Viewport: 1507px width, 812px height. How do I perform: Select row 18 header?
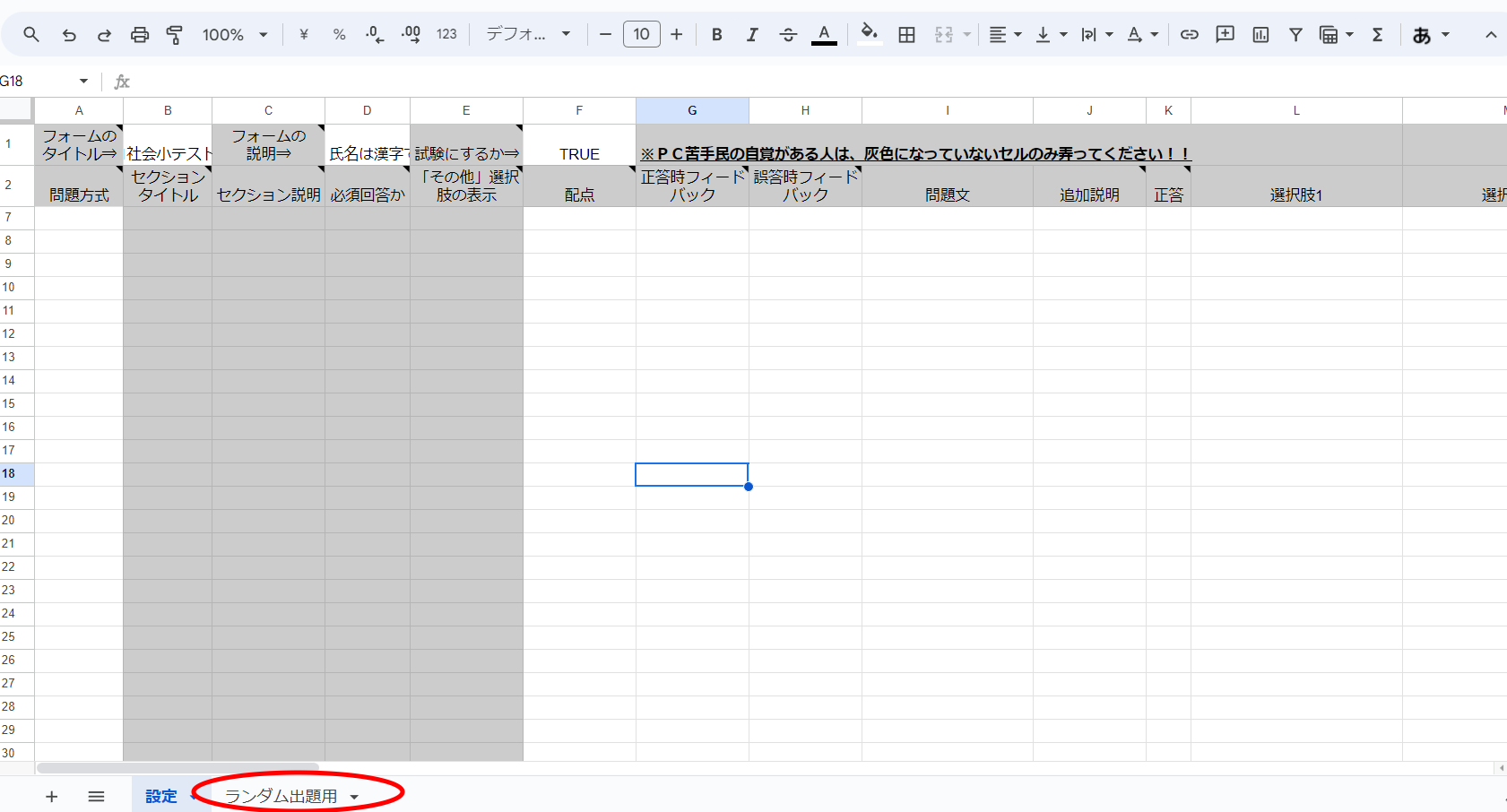coord(17,473)
